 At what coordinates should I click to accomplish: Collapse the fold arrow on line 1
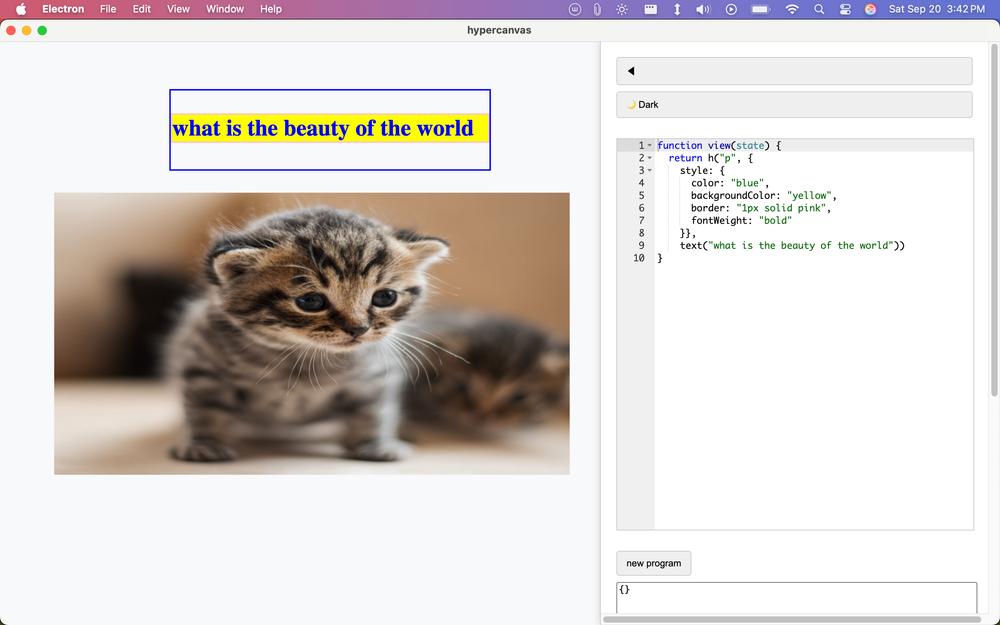coord(649,146)
